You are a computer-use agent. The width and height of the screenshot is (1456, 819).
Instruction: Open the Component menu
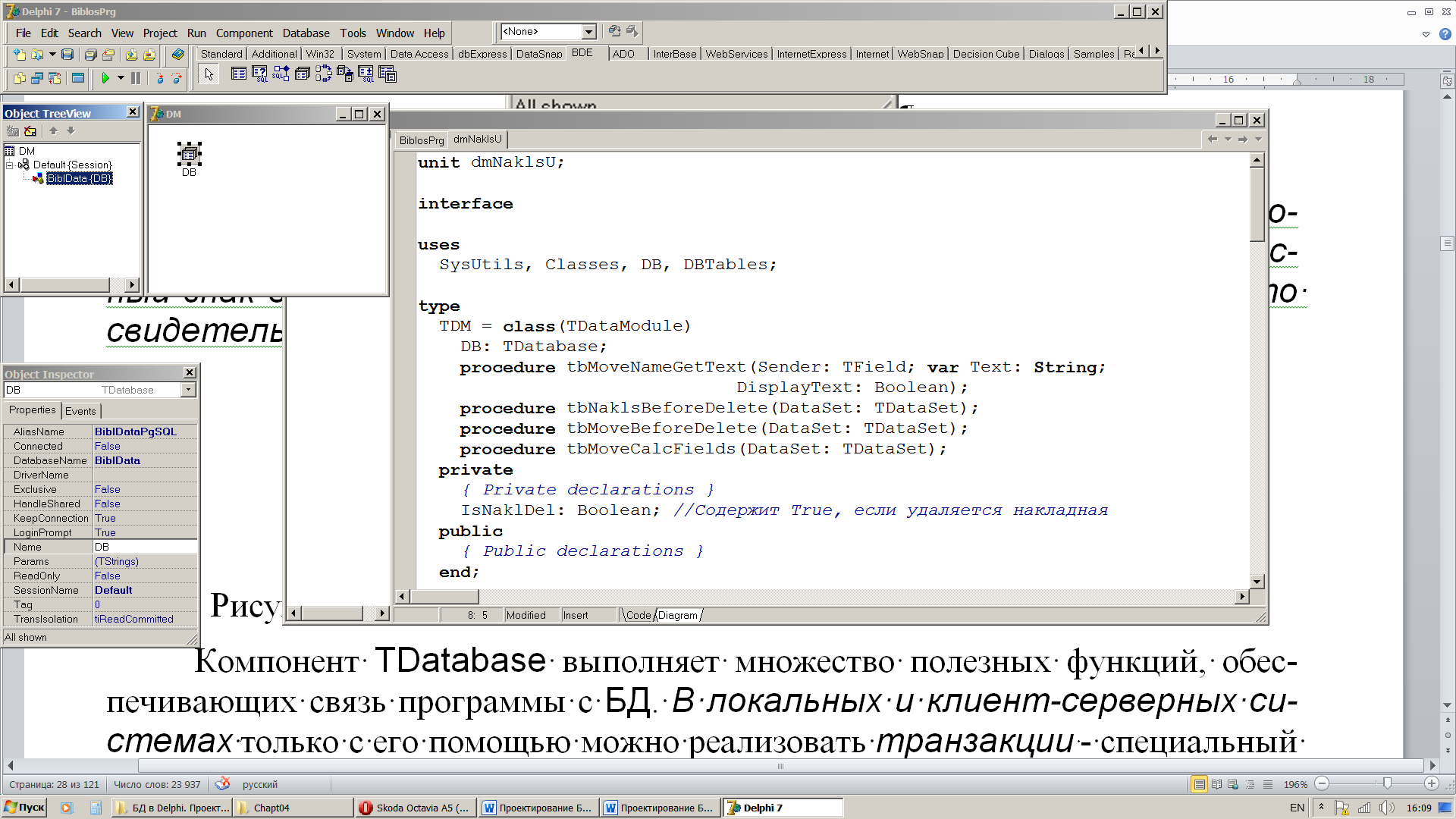[x=244, y=33]
